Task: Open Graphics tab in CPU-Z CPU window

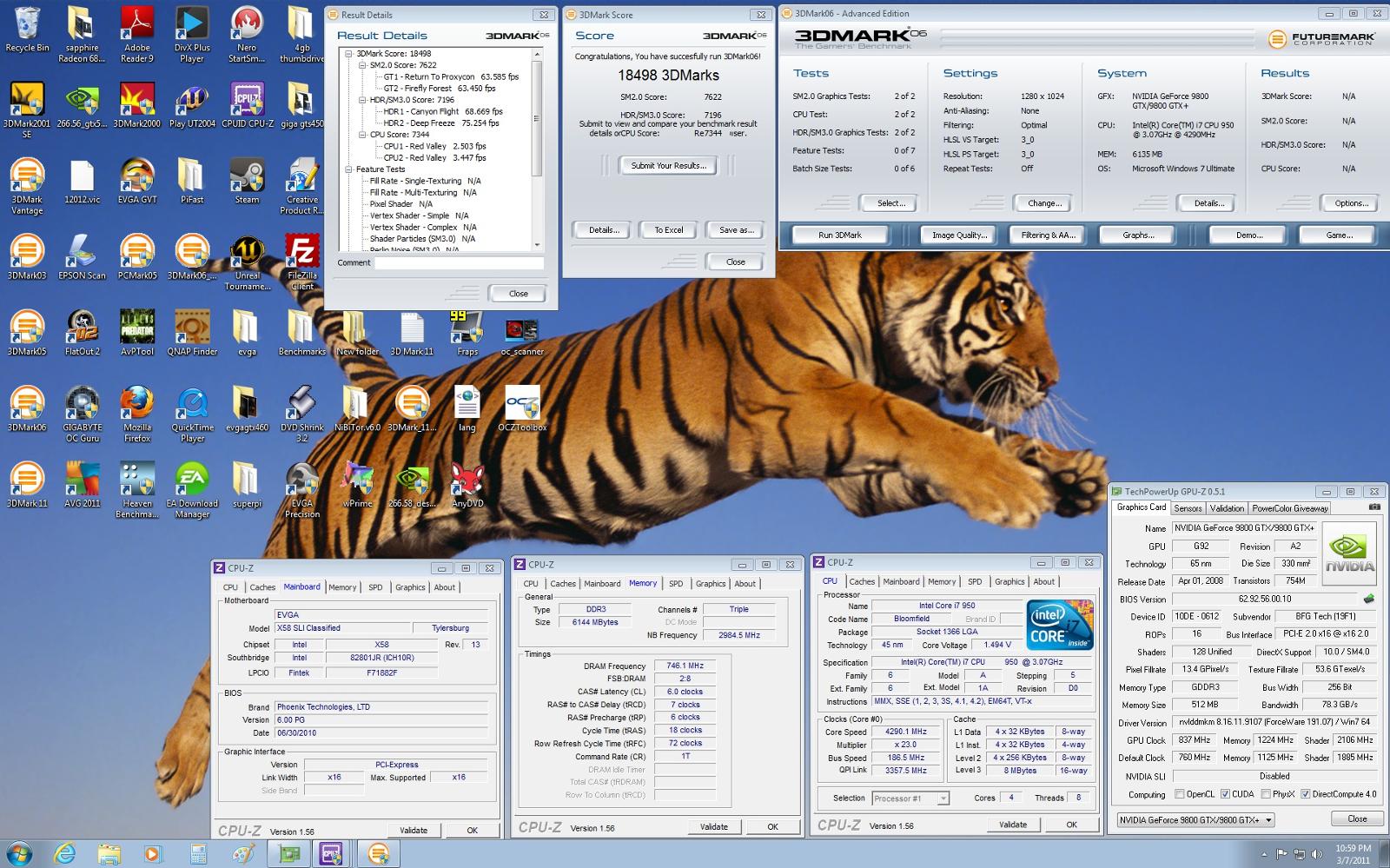Action: 1009,582
